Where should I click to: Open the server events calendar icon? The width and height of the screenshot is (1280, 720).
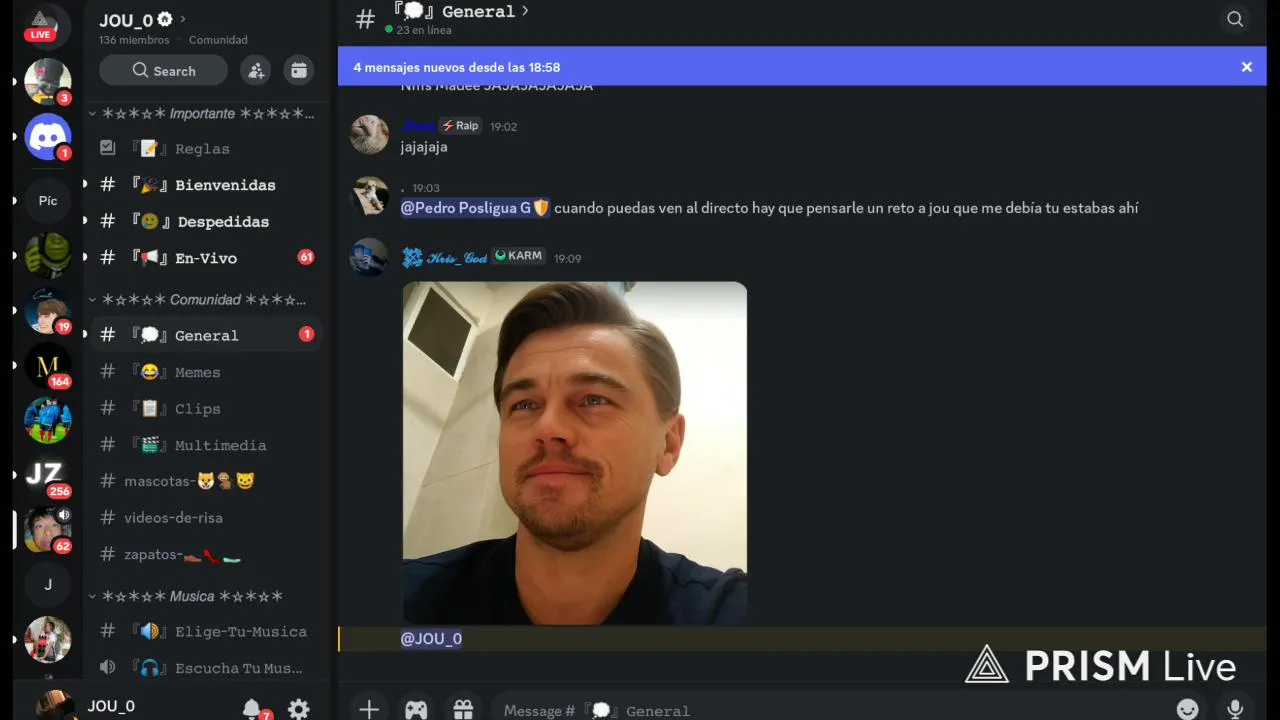[298, 70]
